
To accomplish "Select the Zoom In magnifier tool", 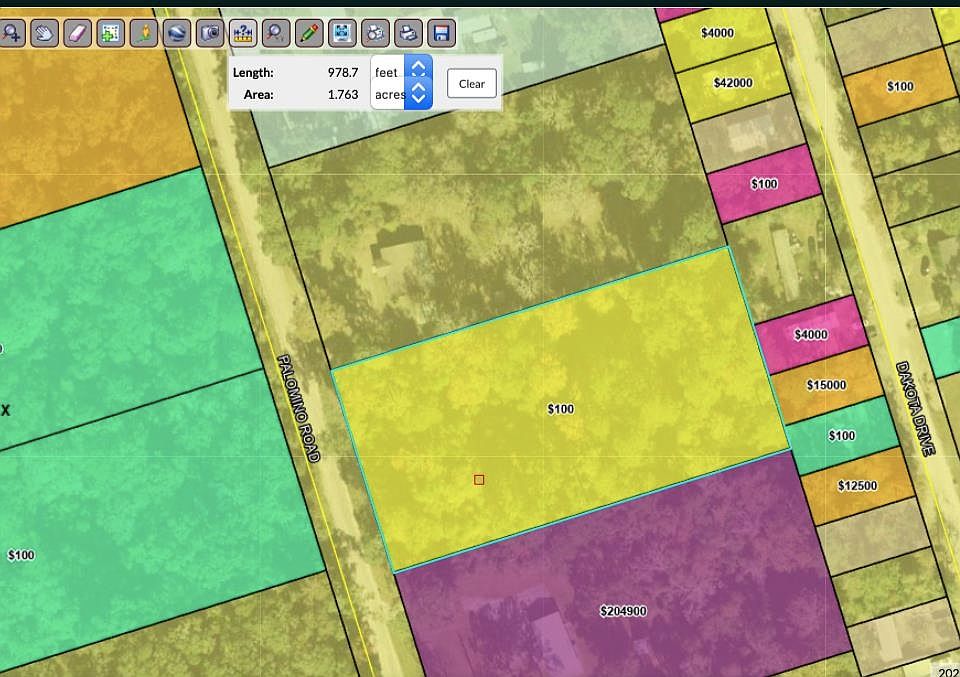I will coord(12,33).
